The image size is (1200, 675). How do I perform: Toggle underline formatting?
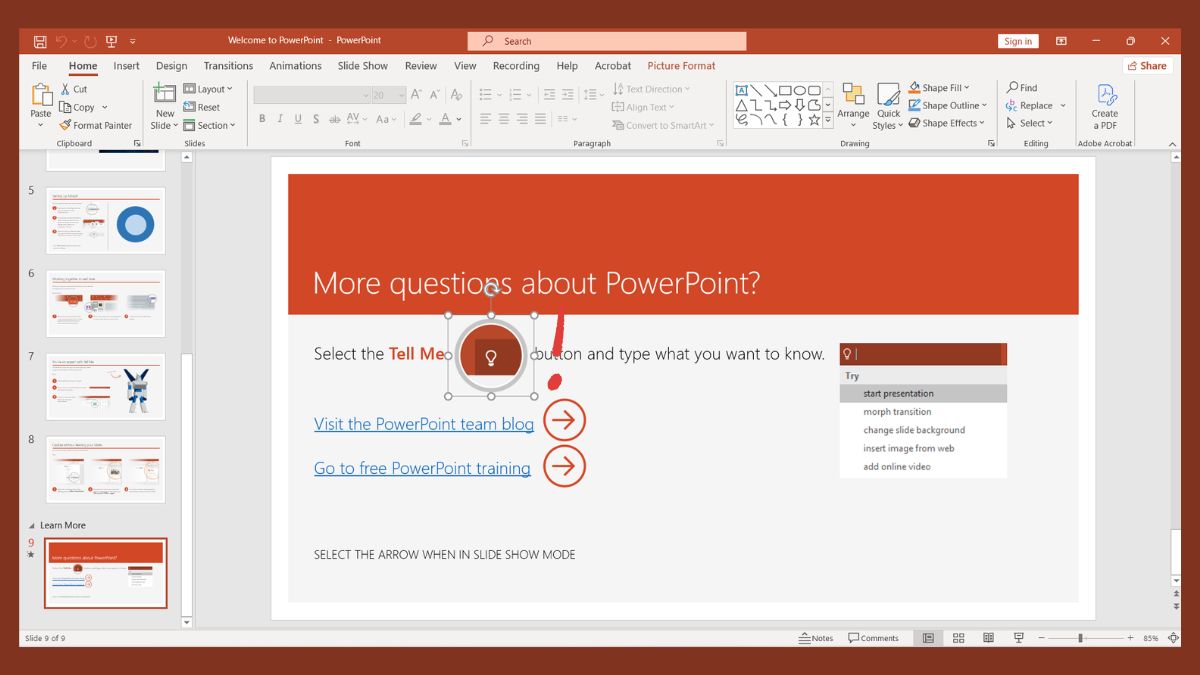tap(297, 118)
